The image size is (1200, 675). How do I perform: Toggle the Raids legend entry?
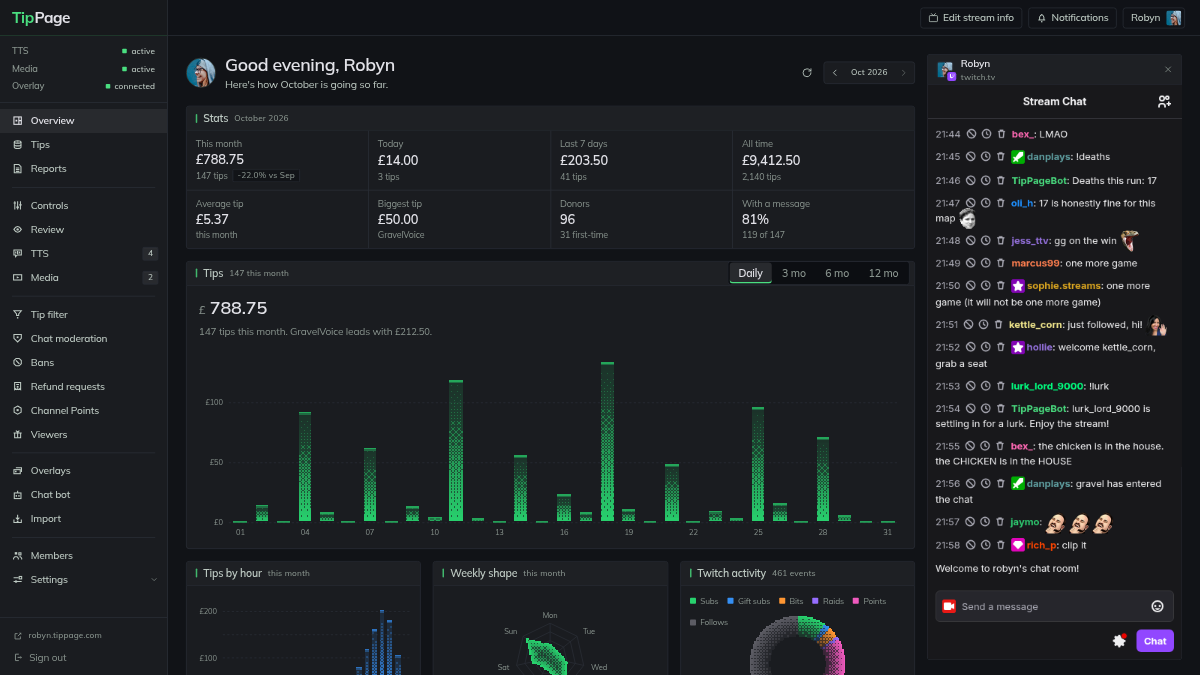click(830, 602)
